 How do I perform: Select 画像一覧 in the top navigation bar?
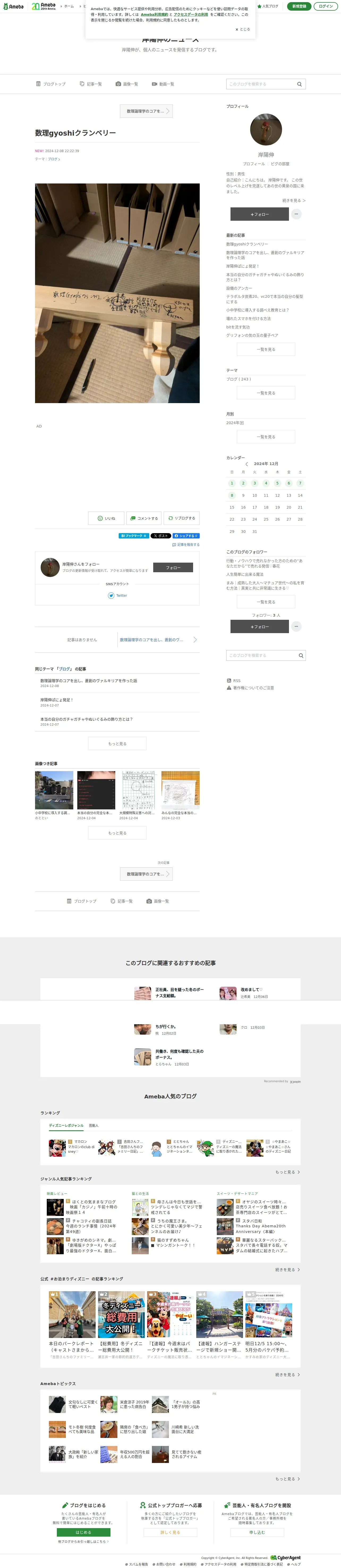[126, 84]
